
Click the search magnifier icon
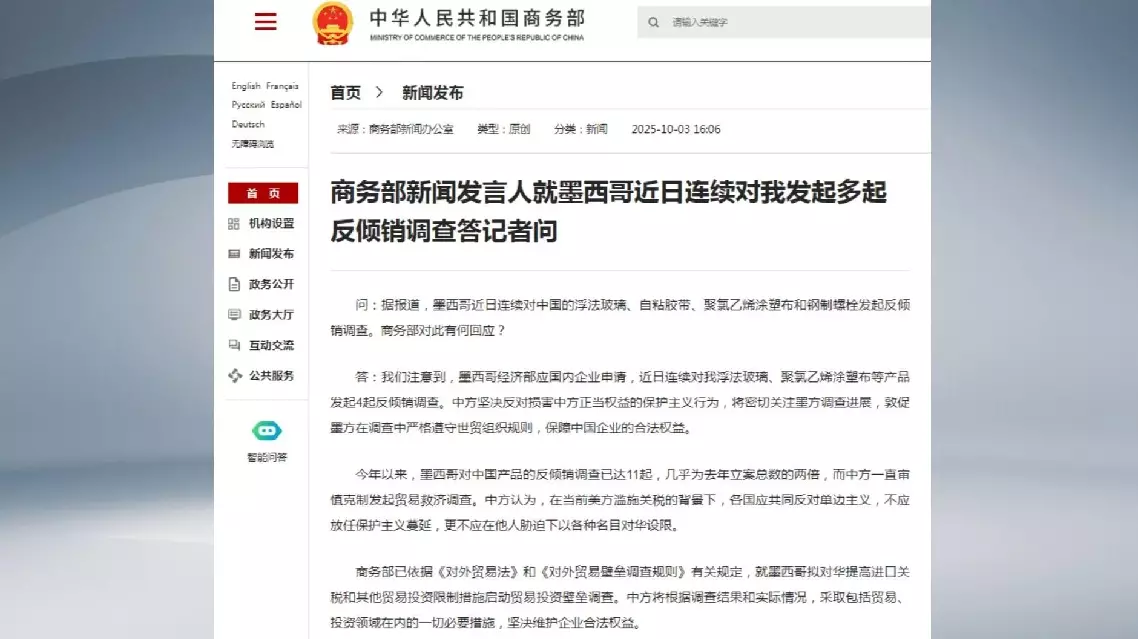point(654,22)
